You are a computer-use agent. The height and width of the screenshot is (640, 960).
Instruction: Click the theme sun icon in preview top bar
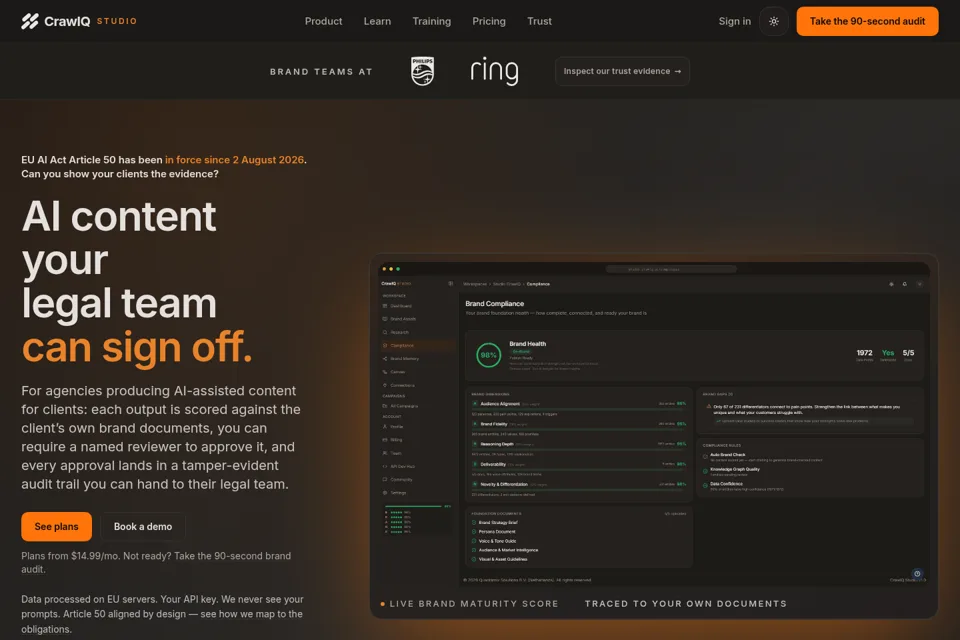click(891, 284)
